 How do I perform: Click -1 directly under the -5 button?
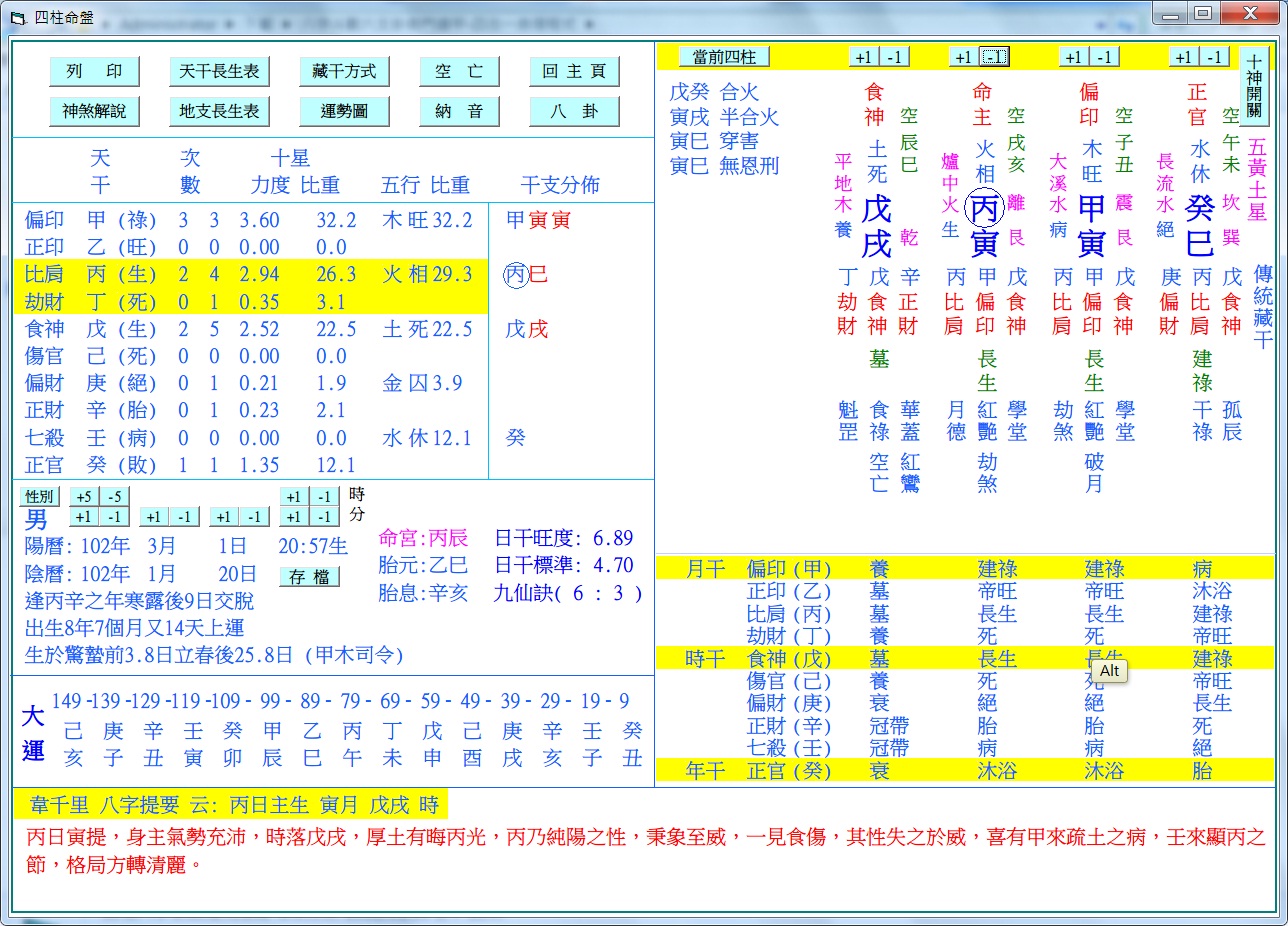114,517
